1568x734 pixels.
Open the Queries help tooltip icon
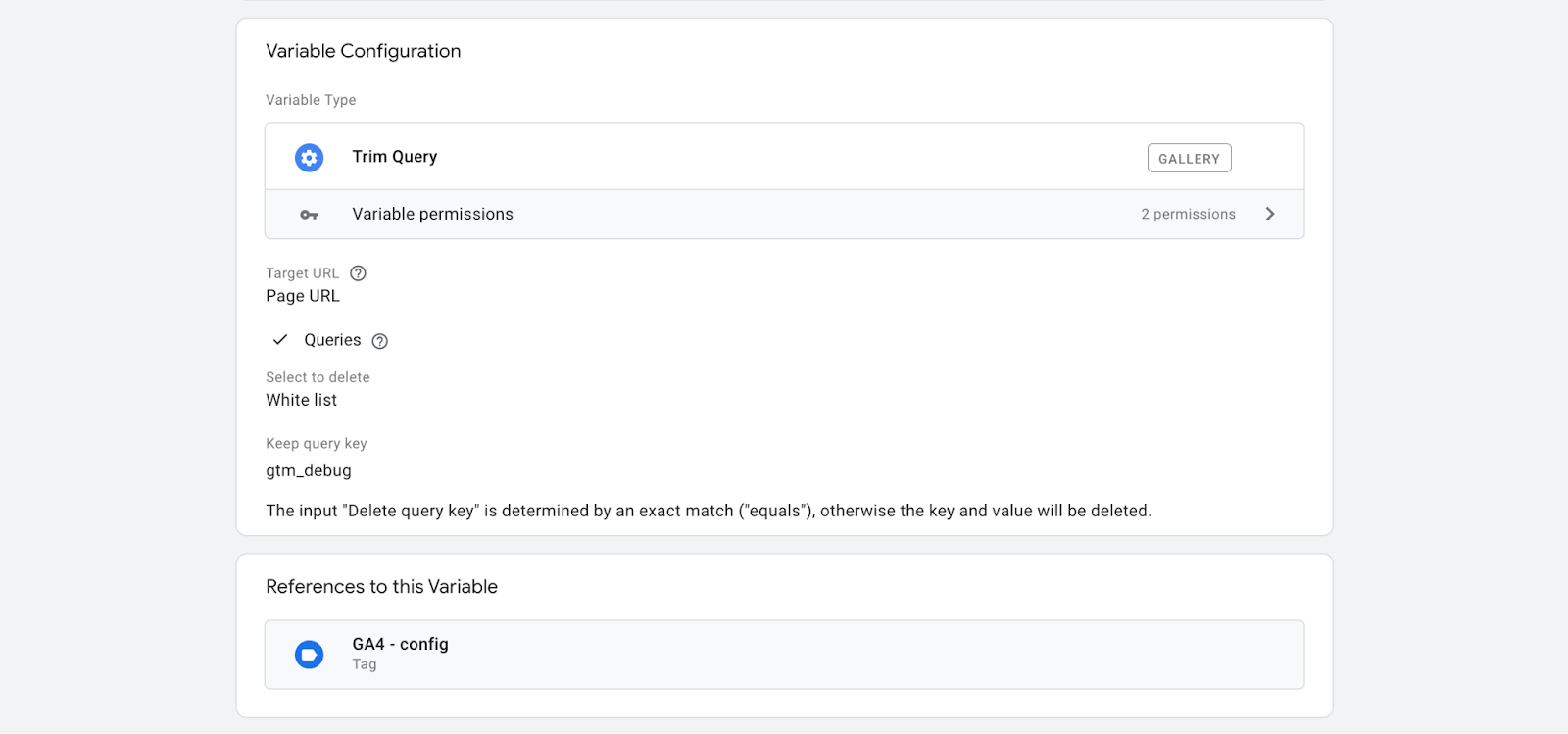coord(378,340)
